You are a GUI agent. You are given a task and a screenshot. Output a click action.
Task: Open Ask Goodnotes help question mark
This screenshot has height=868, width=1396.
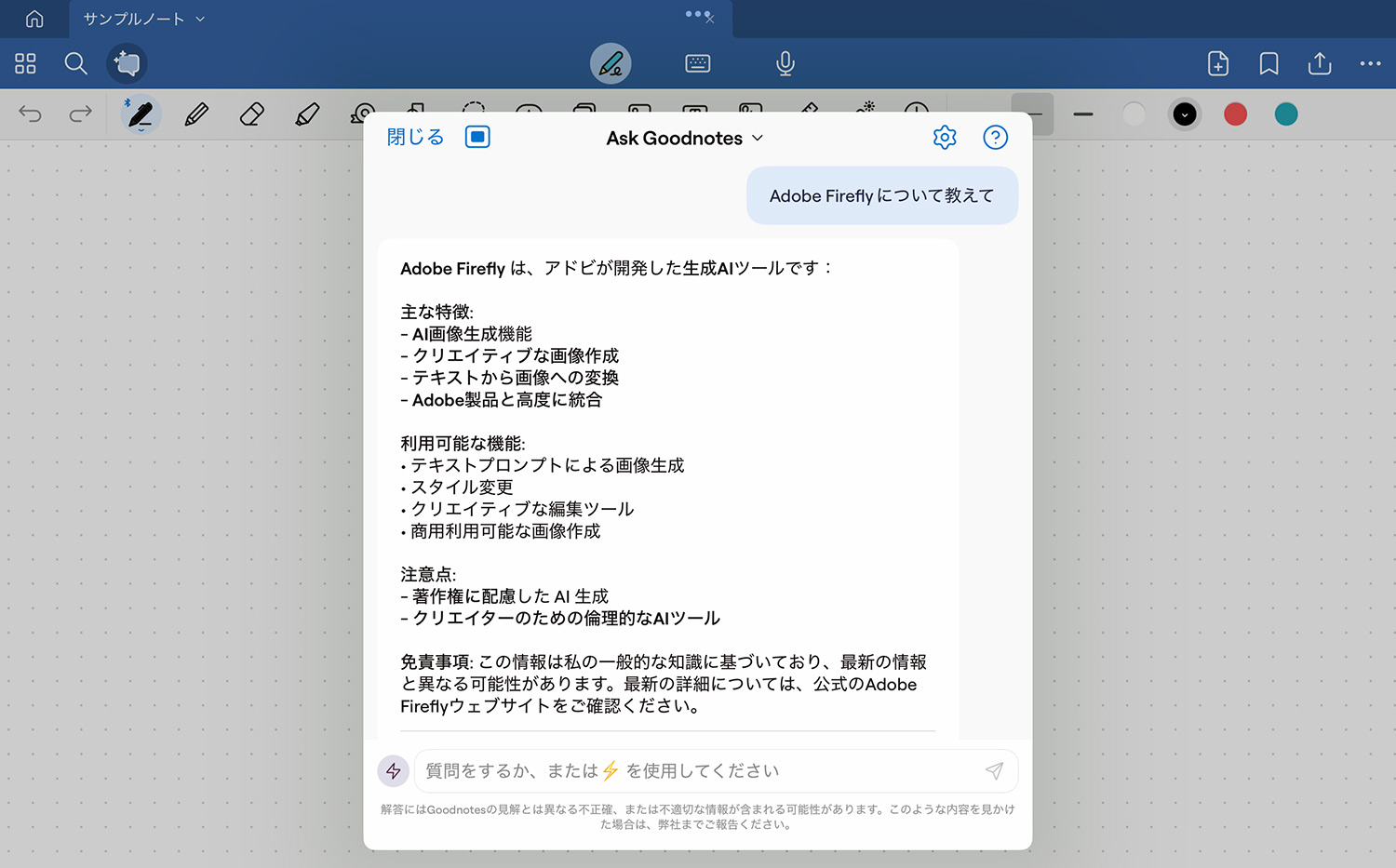pos(995,138)
